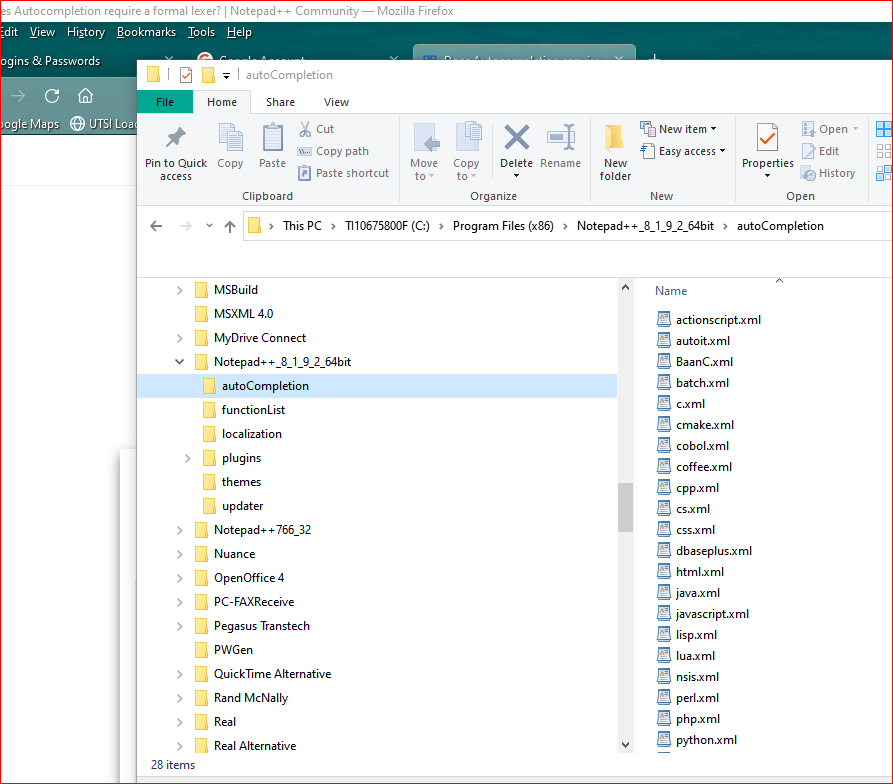Click the Move to icon
Viewport: 893px width, 784px height.
(426, 138)
